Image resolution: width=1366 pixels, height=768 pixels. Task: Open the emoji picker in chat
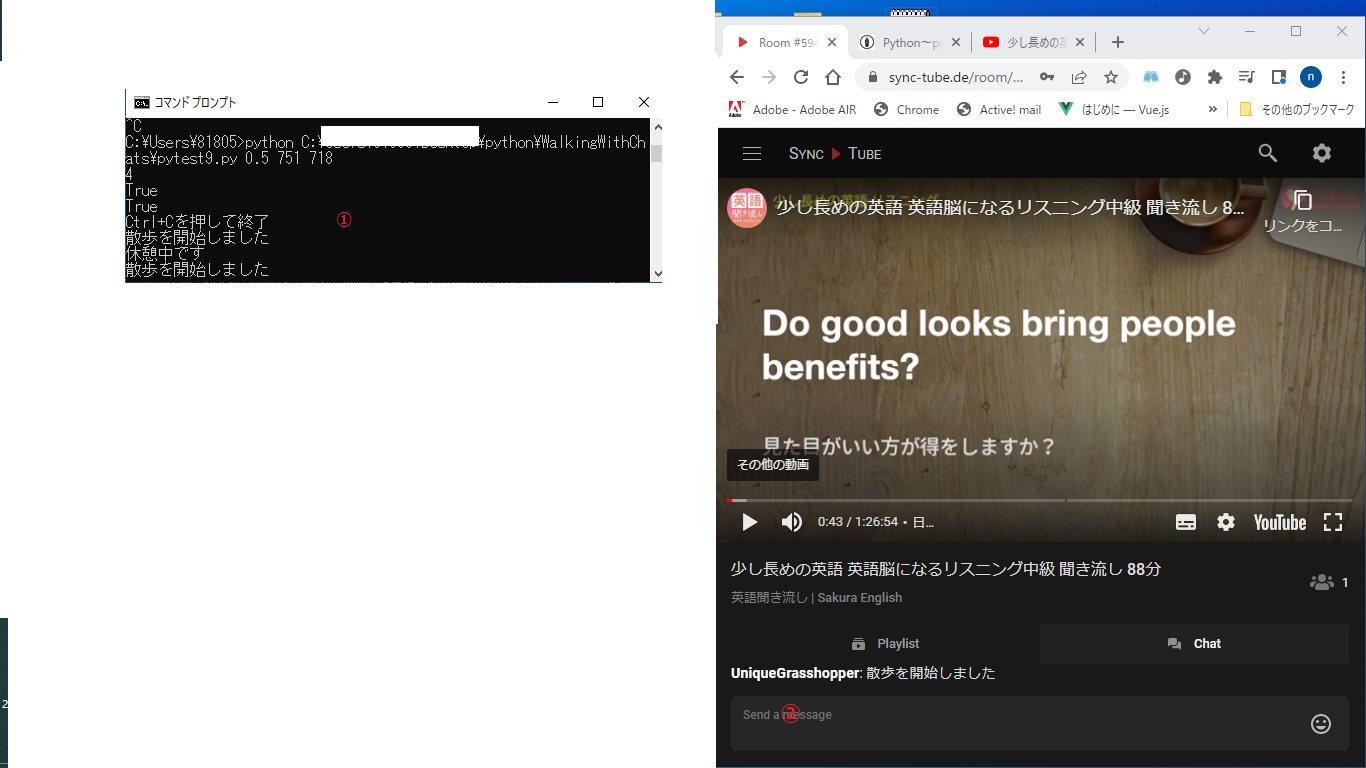1321,724
